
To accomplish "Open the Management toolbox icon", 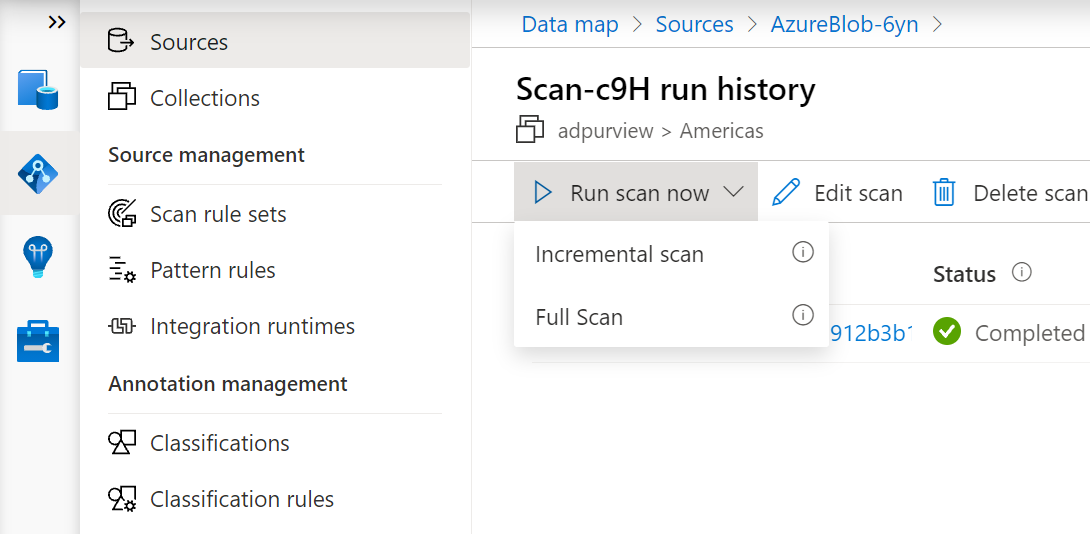I will tap(38, 341).
